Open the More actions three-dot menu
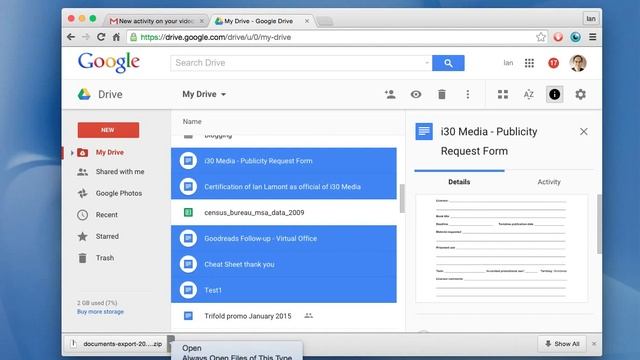 point(468,94)
